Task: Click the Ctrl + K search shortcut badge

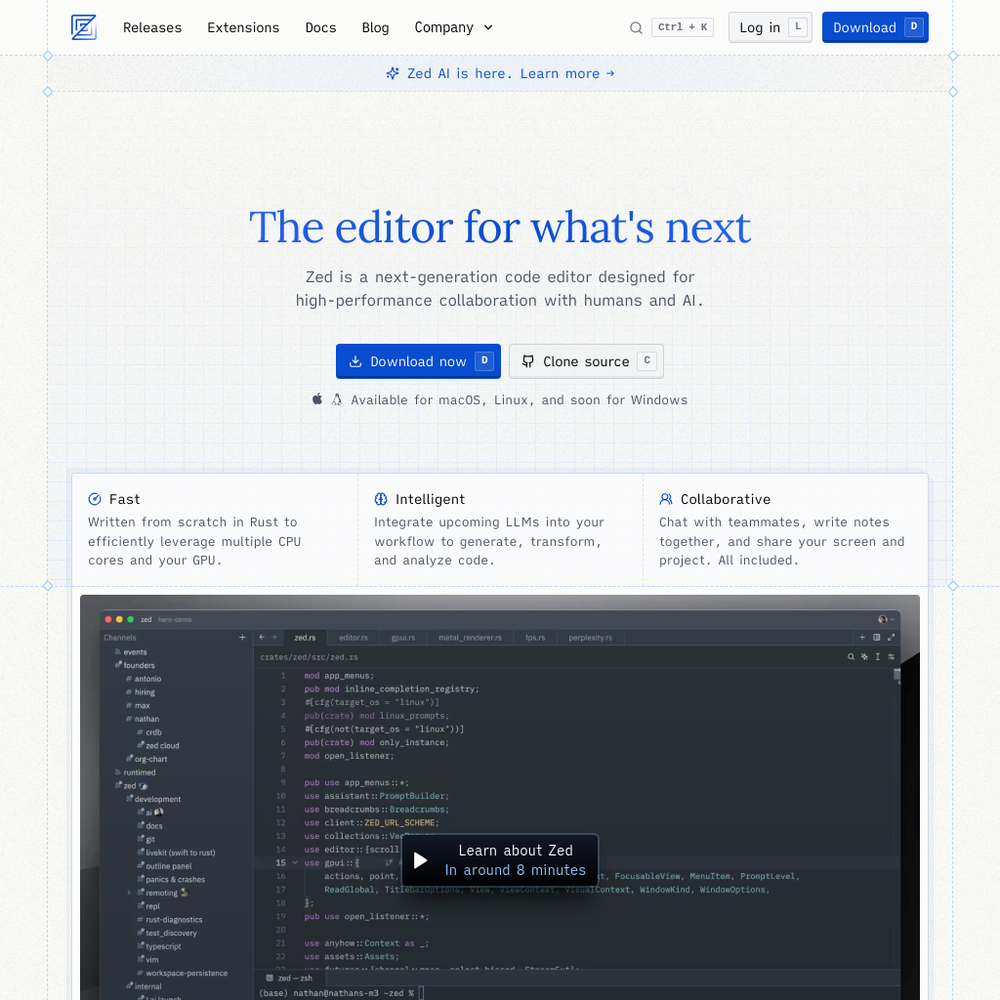Action: (682, 27)
